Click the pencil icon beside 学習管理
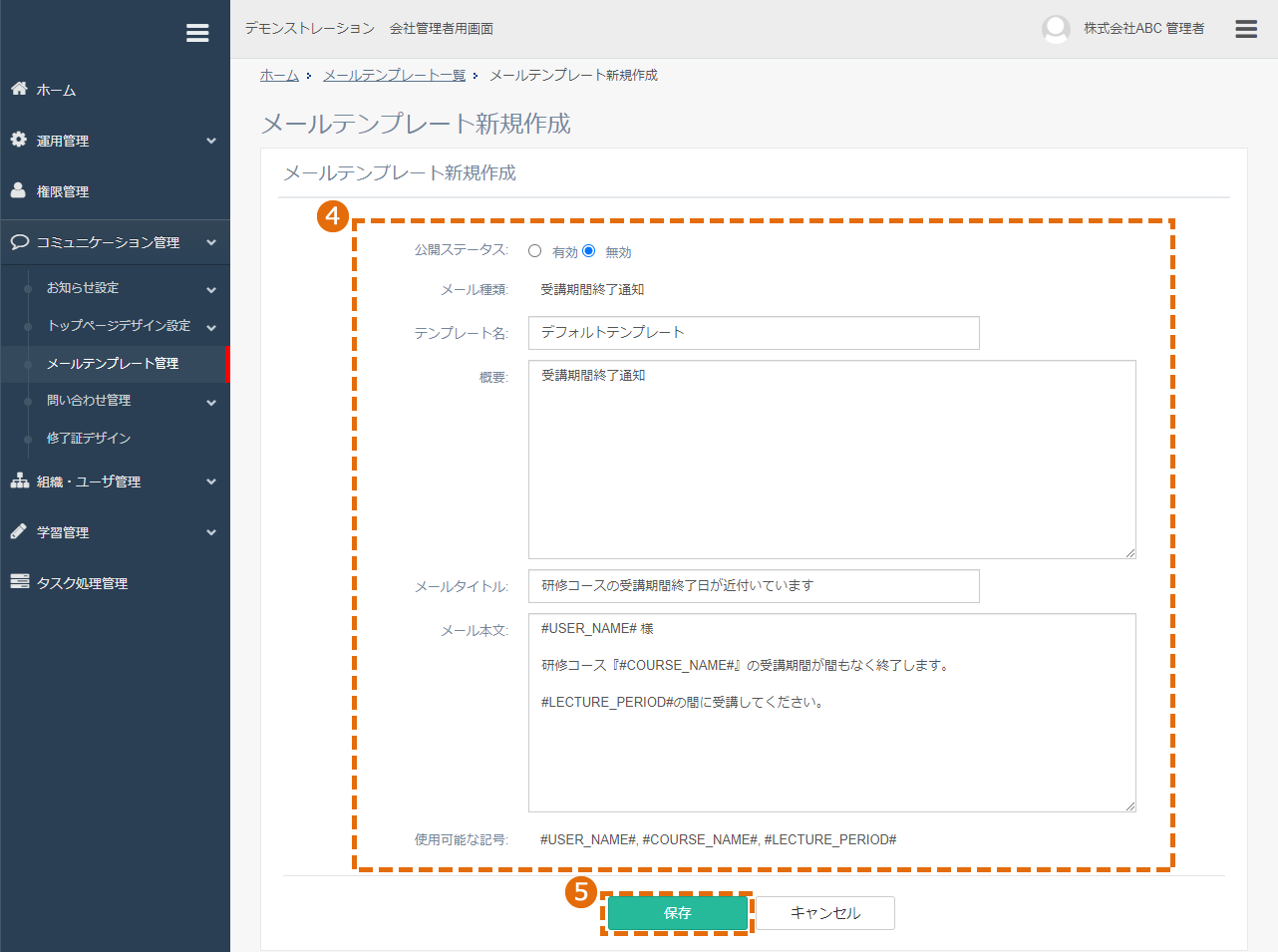This screenshot has width=1278, height=952. pos(19,531)
